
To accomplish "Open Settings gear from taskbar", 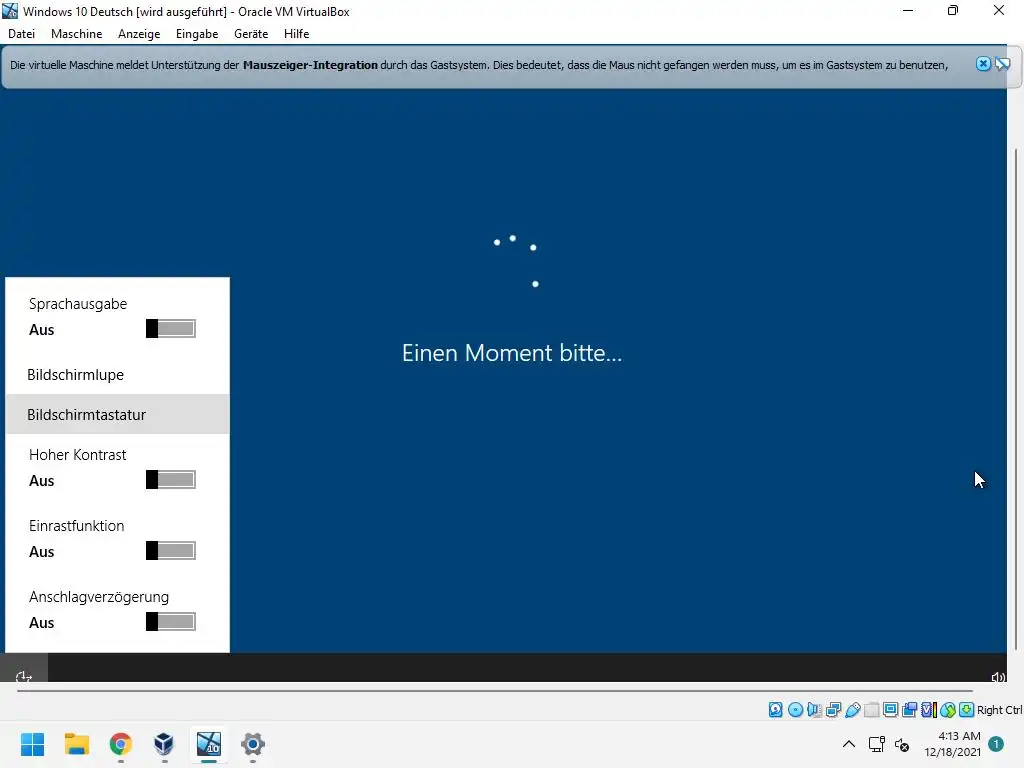I will click(253, 744).
